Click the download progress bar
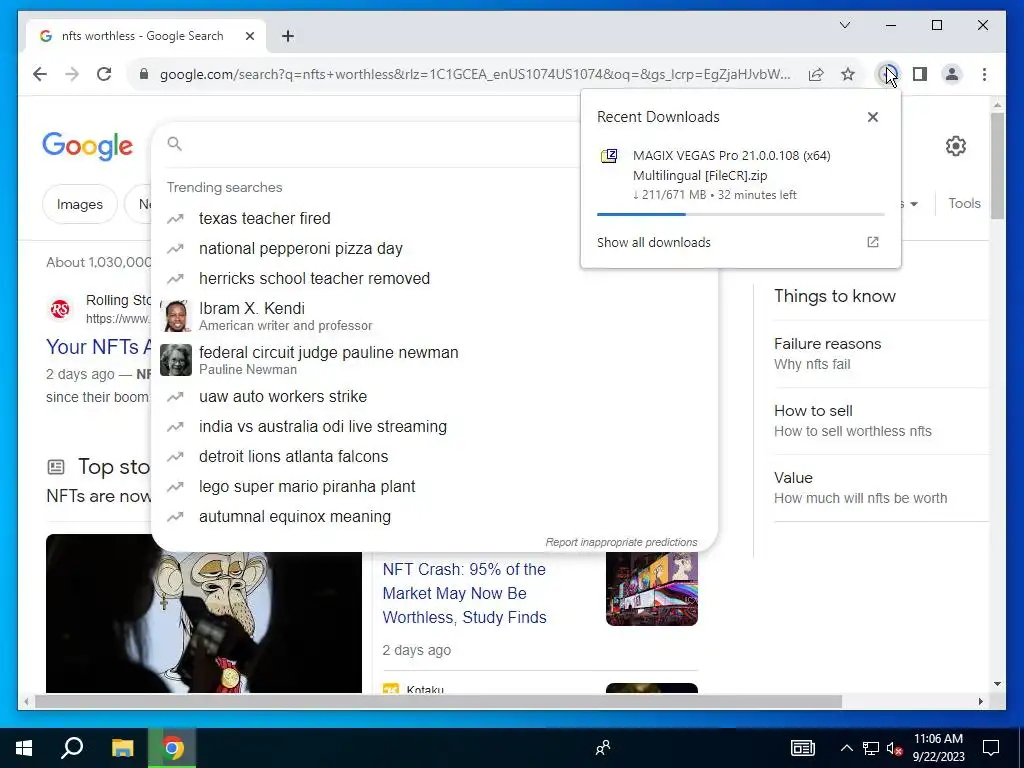Viewport: 1024px width, 768px height. (x=741, y=214)
